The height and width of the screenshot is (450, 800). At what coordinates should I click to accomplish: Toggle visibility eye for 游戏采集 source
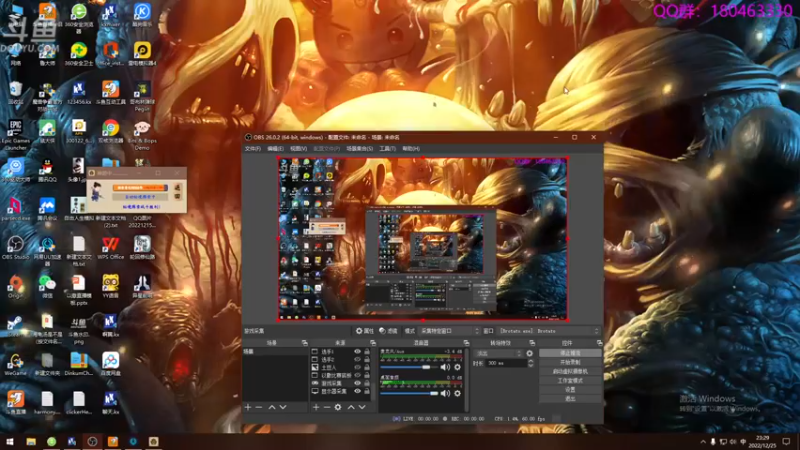[x=357, y=383]
